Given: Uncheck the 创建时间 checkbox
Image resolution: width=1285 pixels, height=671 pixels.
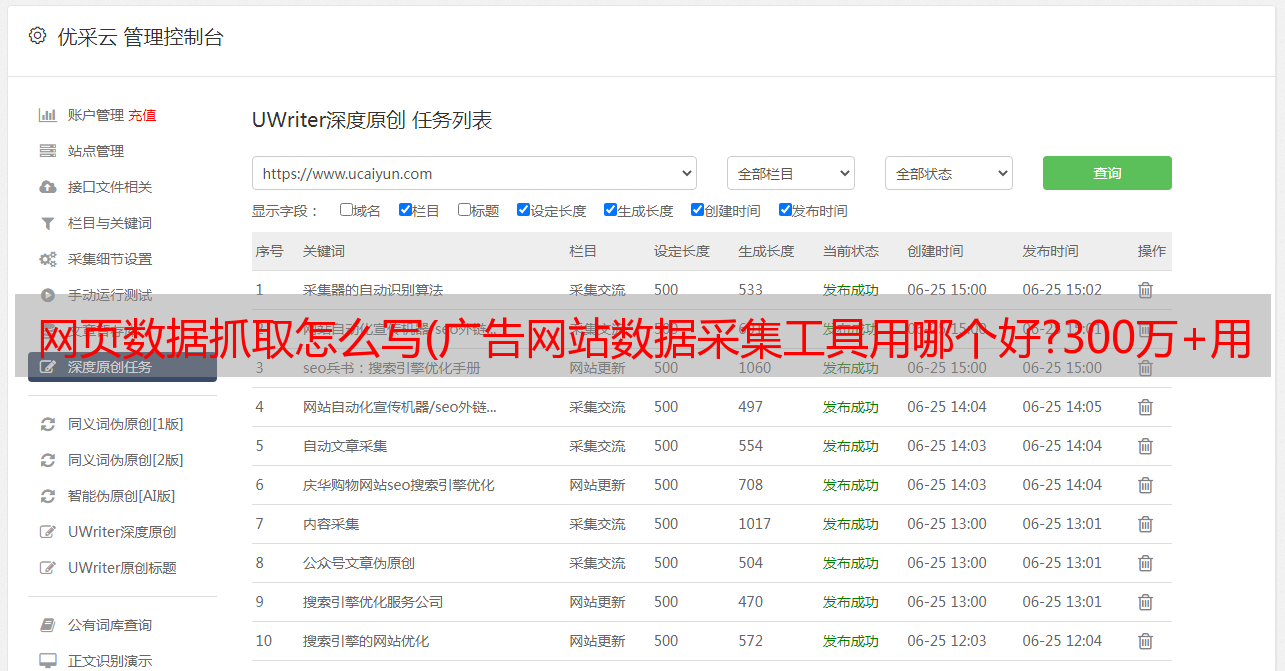Looking at the screenshot, I should coord(697,210).
